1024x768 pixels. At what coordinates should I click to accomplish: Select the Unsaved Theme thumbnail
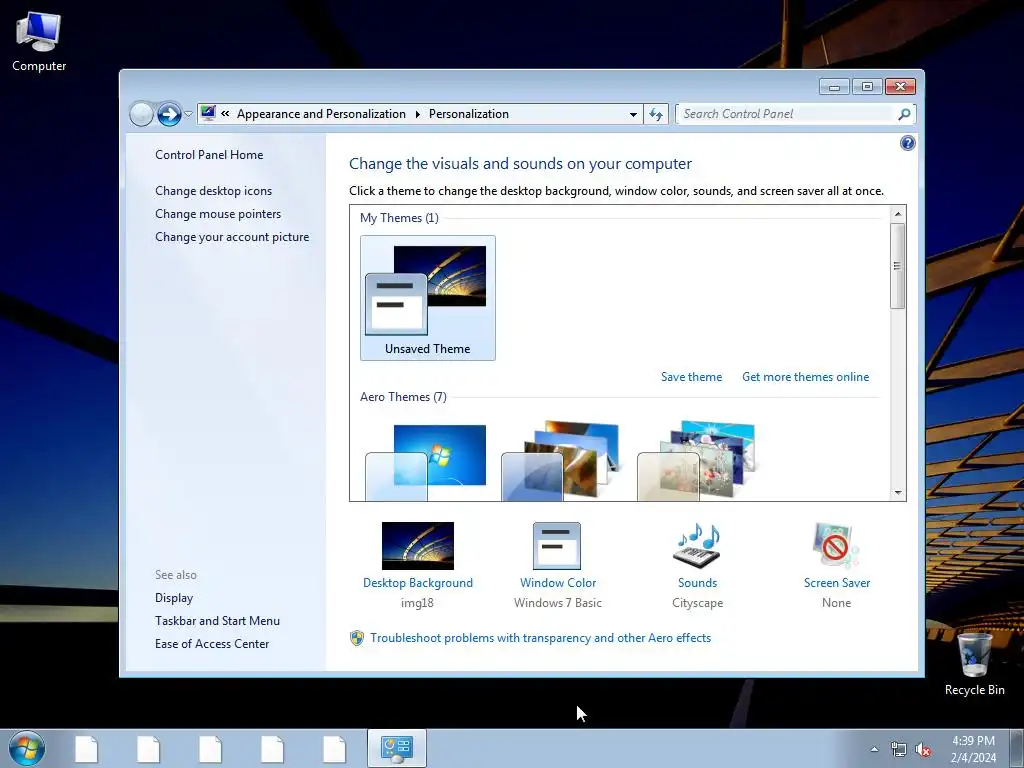point(428,298)
